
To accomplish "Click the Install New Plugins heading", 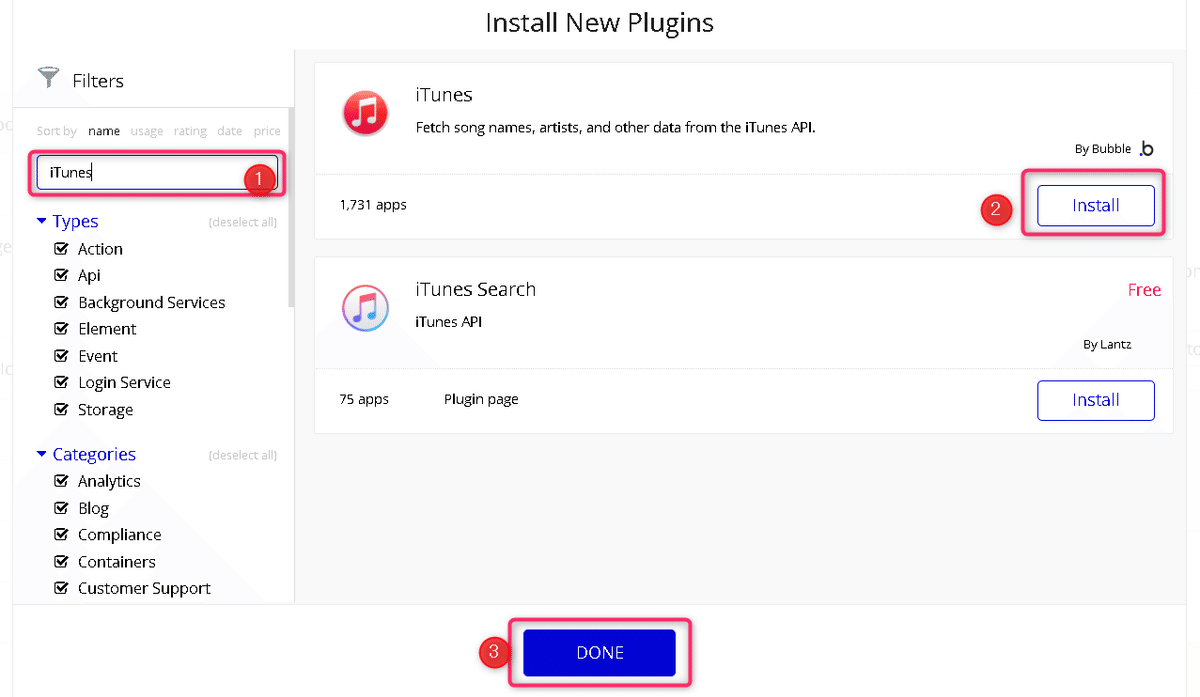I will (x=600, y=23).
